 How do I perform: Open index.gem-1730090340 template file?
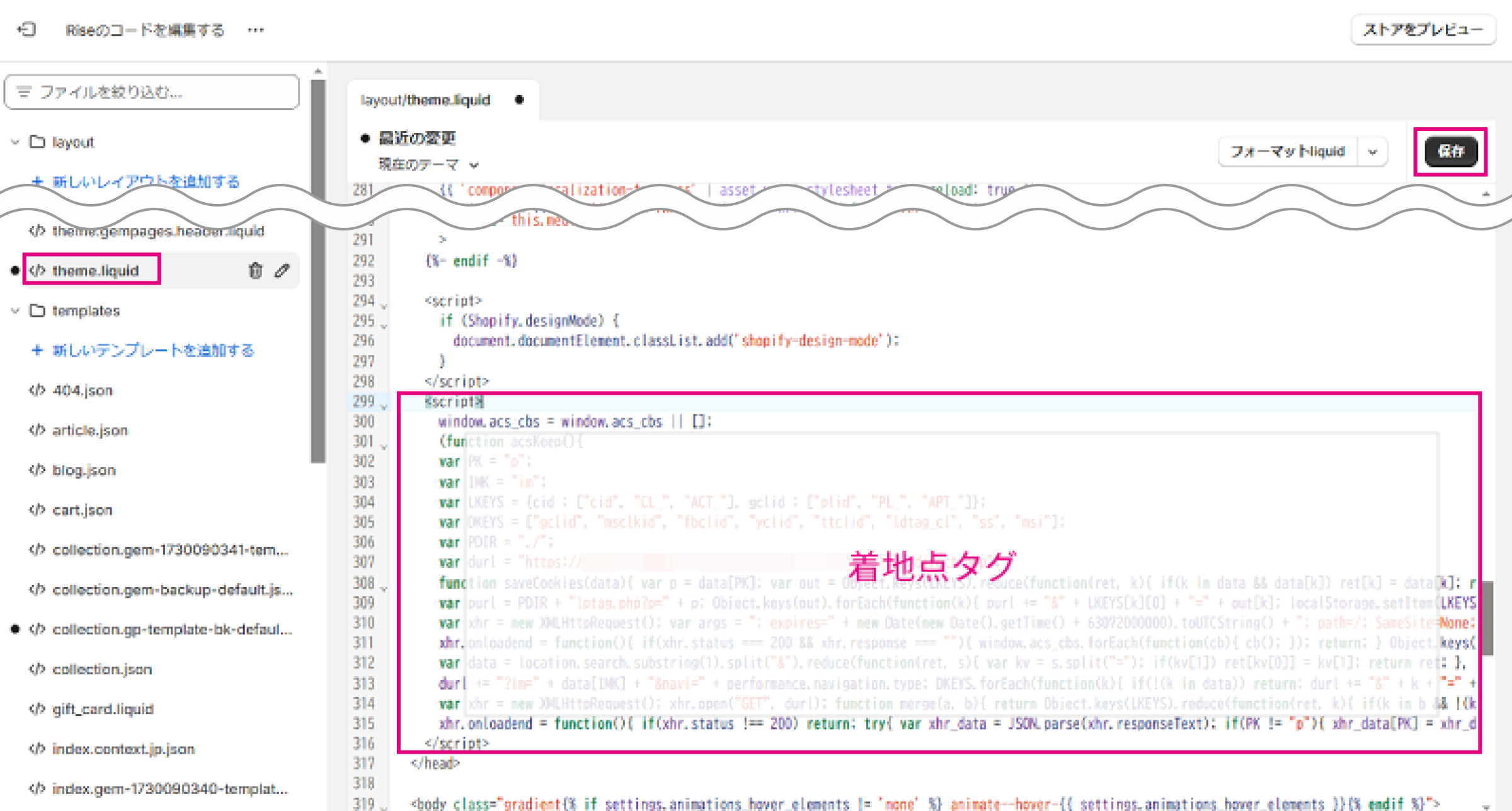click(169, 789)
